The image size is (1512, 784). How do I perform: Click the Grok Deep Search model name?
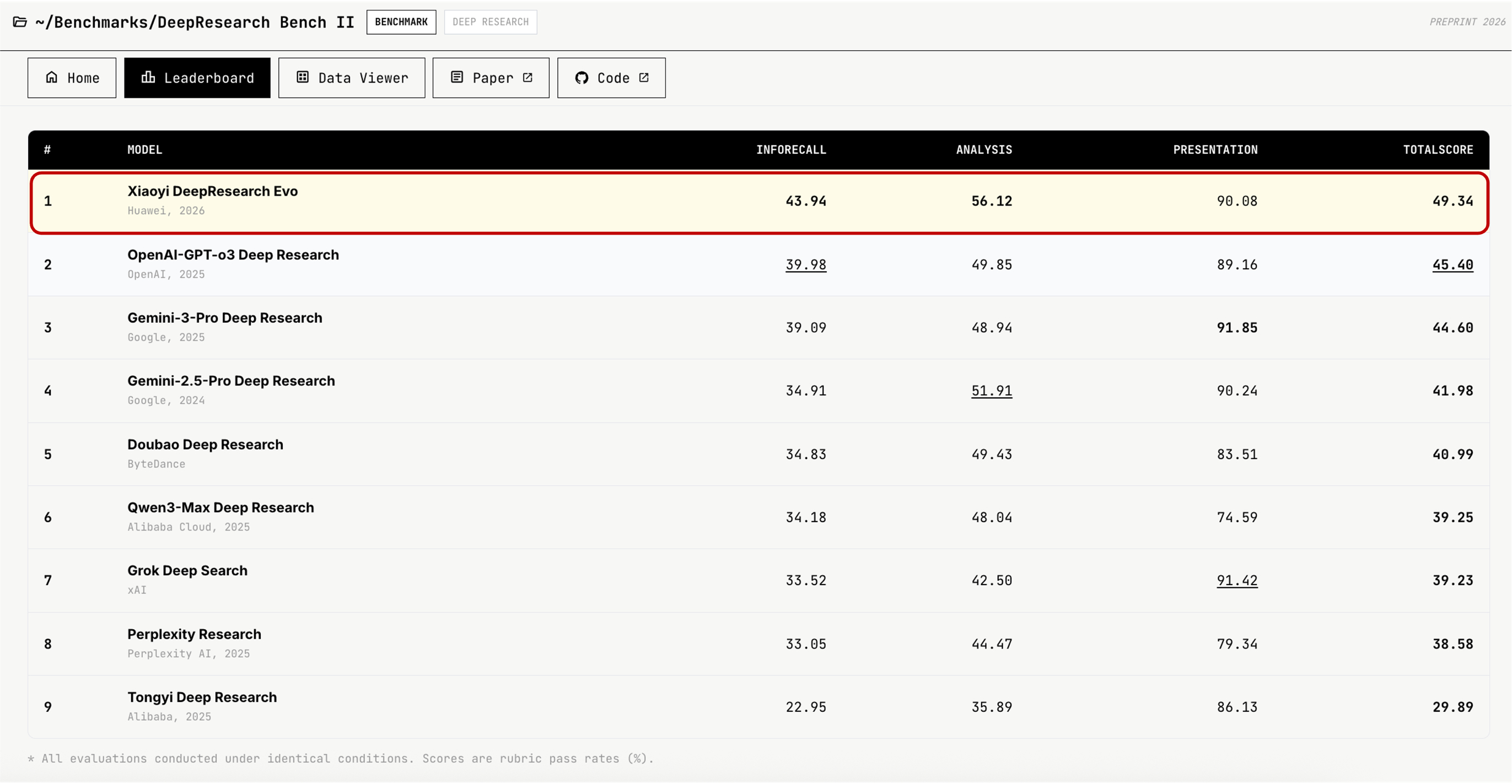click(x=187, y=571)
